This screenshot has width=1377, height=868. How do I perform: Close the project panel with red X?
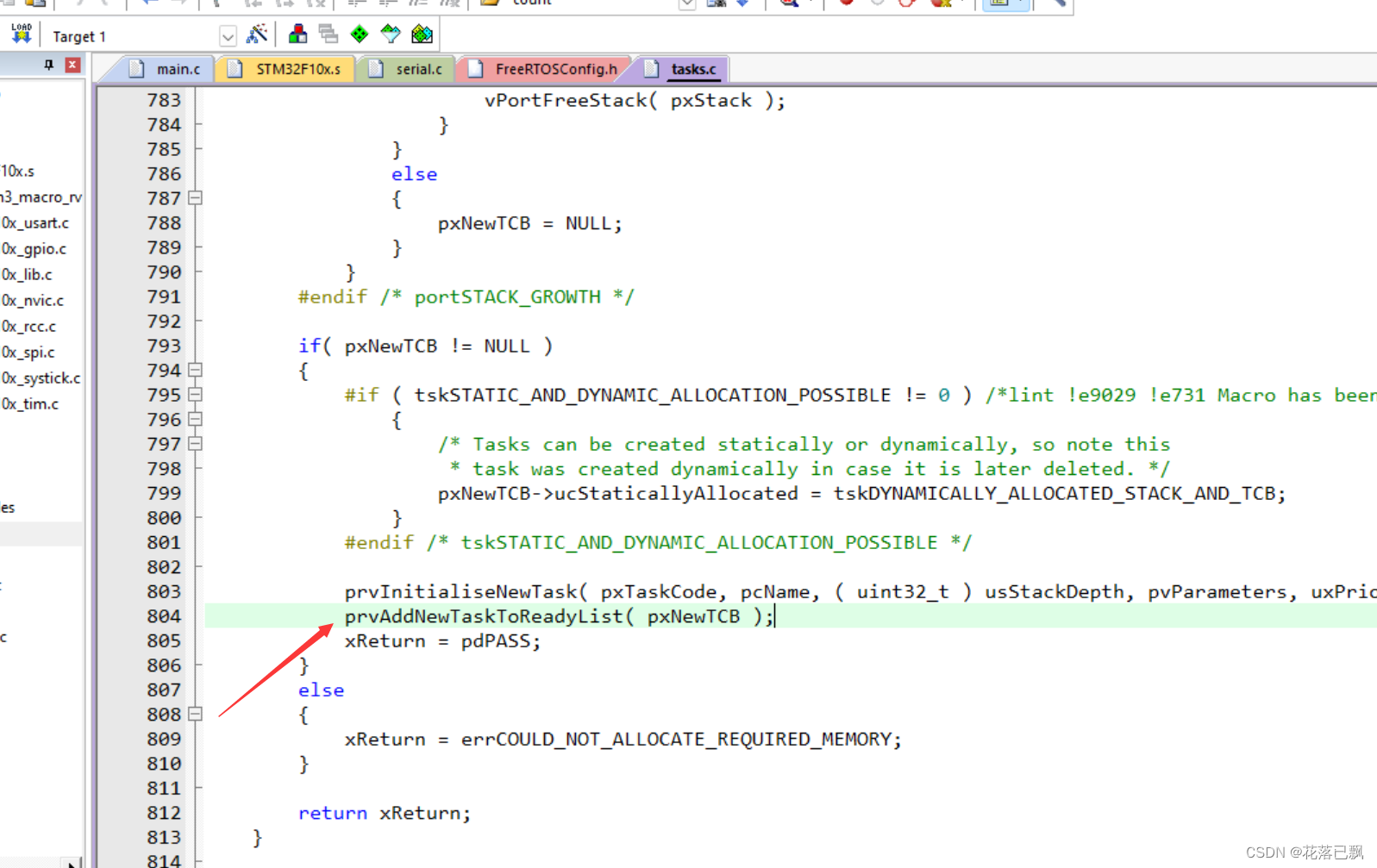73,65
